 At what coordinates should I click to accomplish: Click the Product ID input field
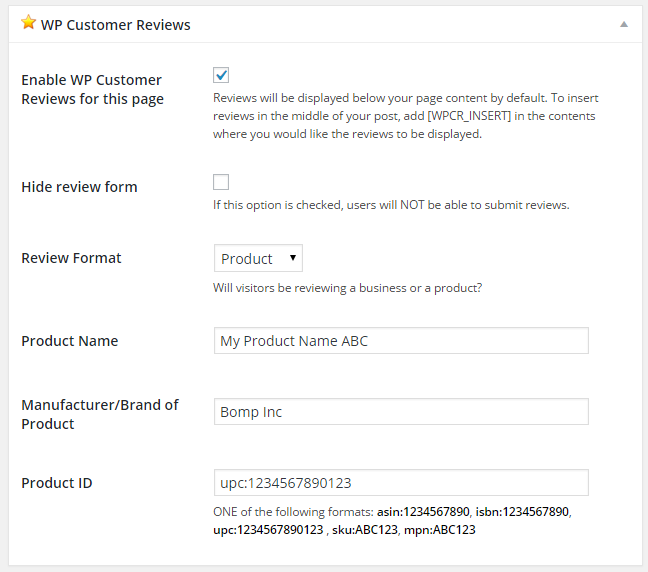click(401, 482)
